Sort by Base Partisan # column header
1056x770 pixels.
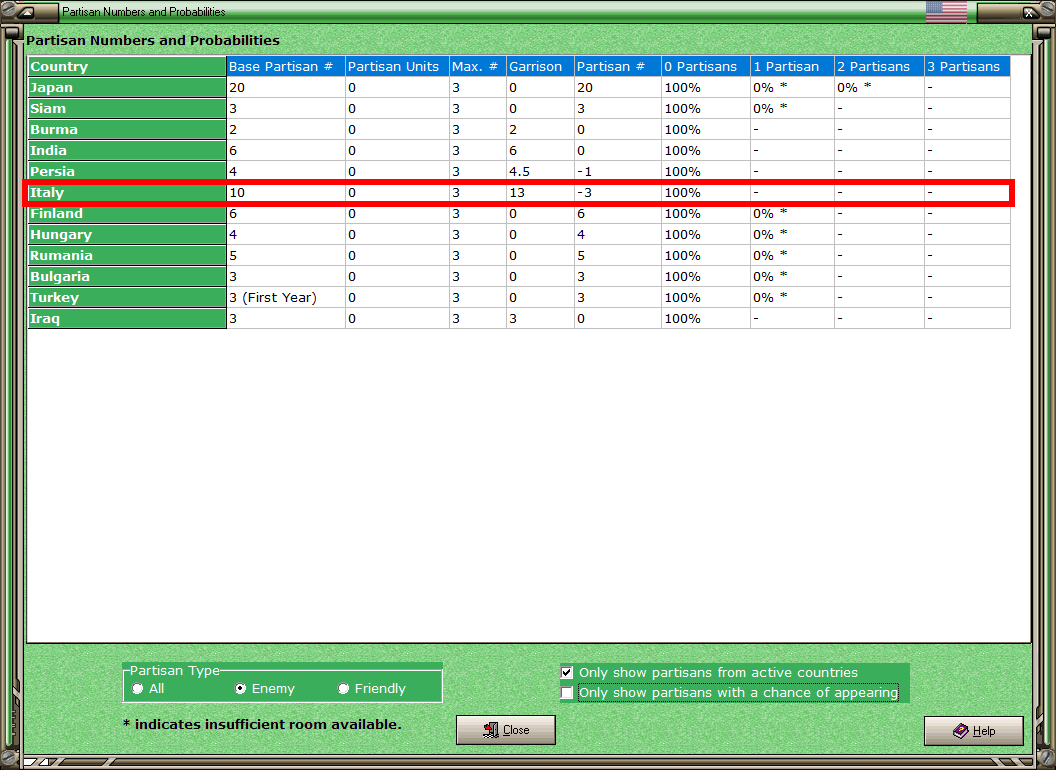point(286,66)
